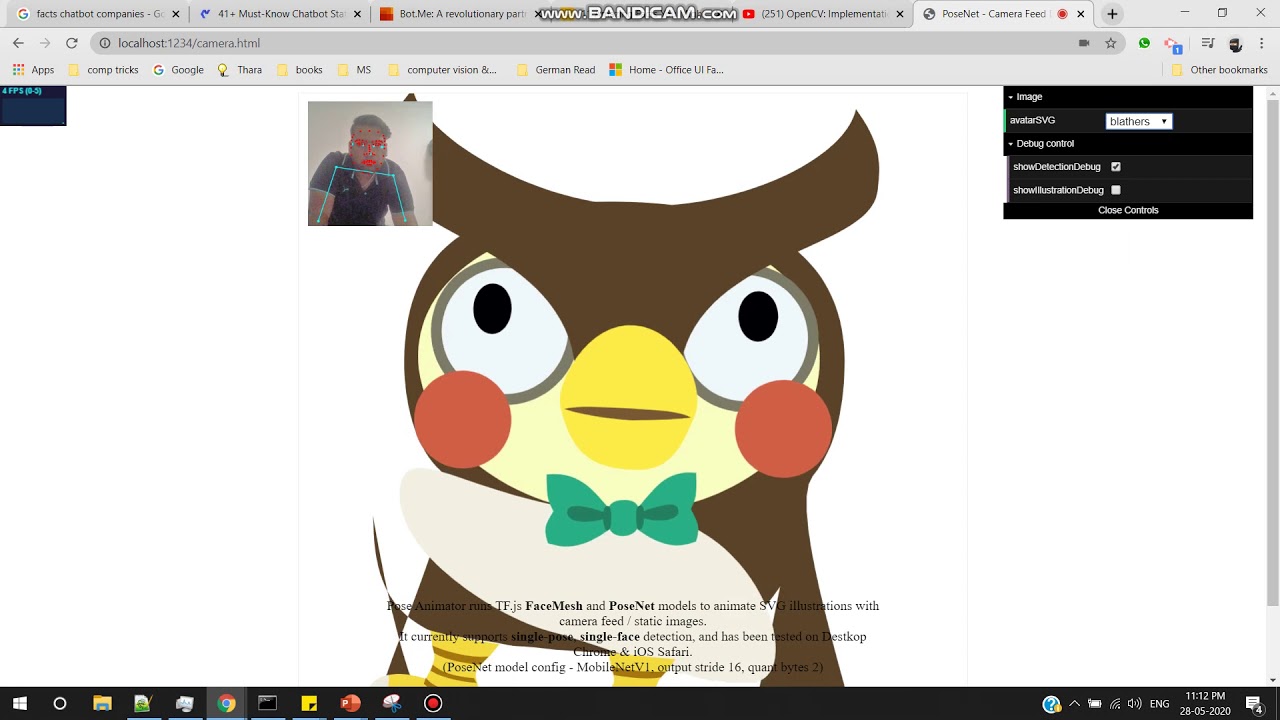
Task: Open the Thara bookmark
Action: (239, 70)
